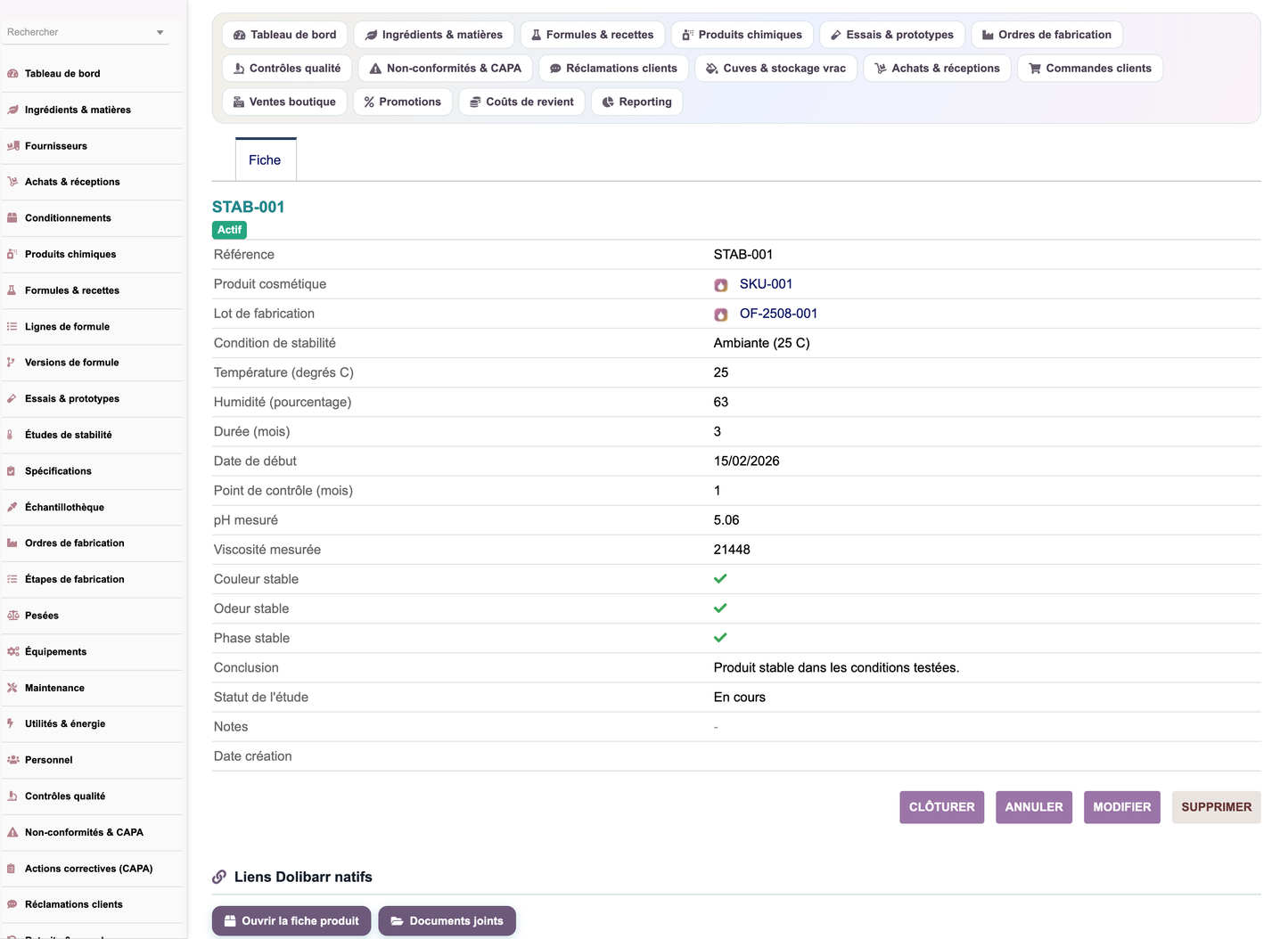Open Achats & réceptions in sidebar
Viewport: 1288px width, 939px height.
click(x=72, y=182)
